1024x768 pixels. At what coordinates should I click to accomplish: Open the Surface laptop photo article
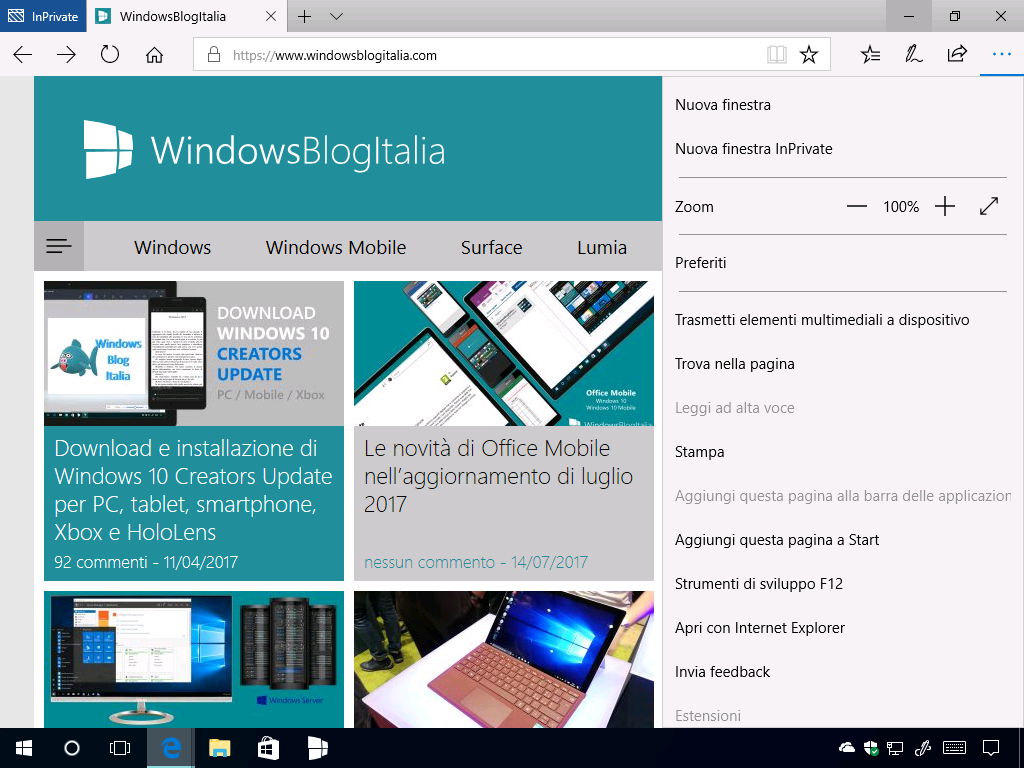coord(504,660)
